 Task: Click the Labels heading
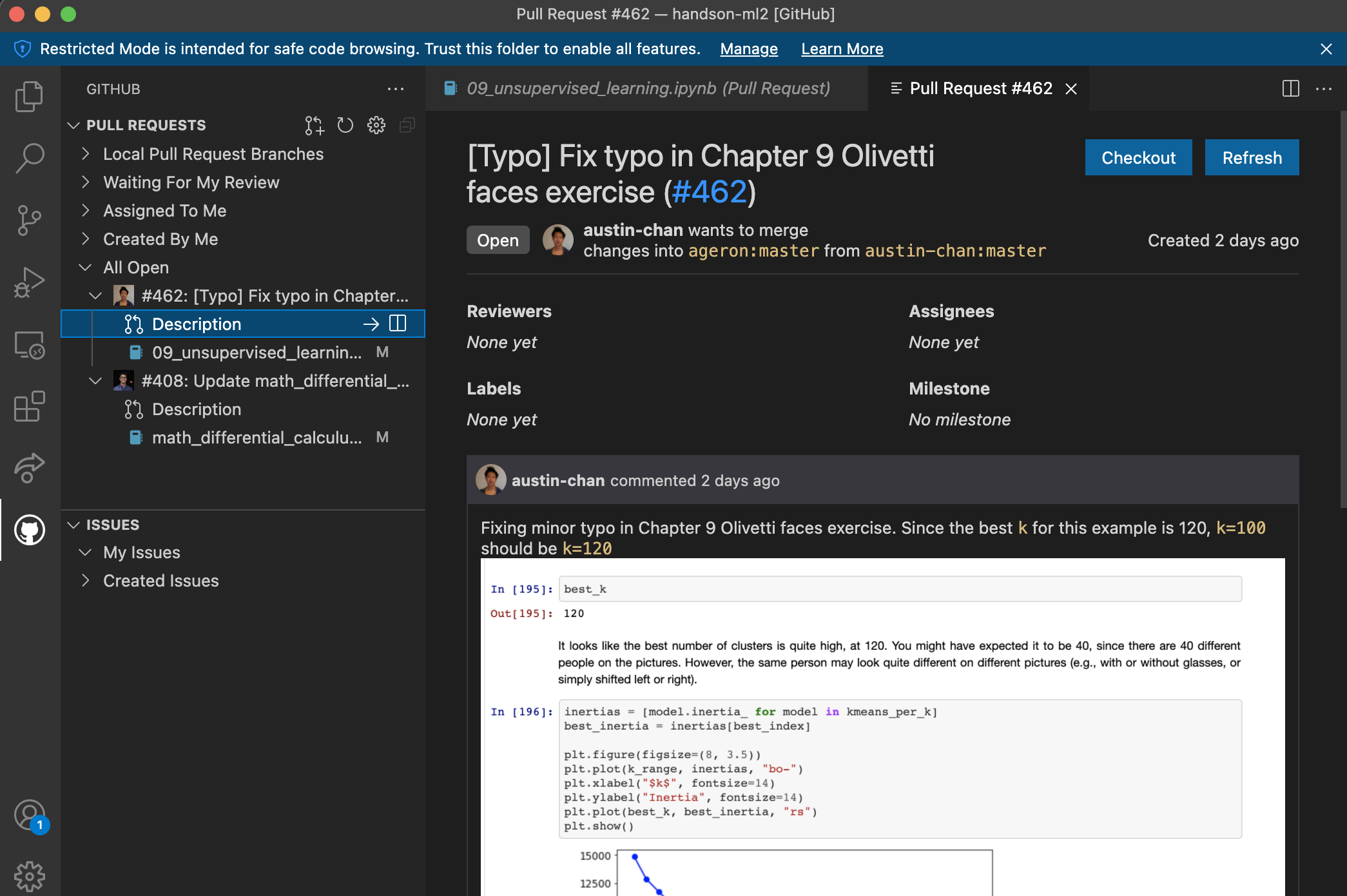(x=494, y=389)
